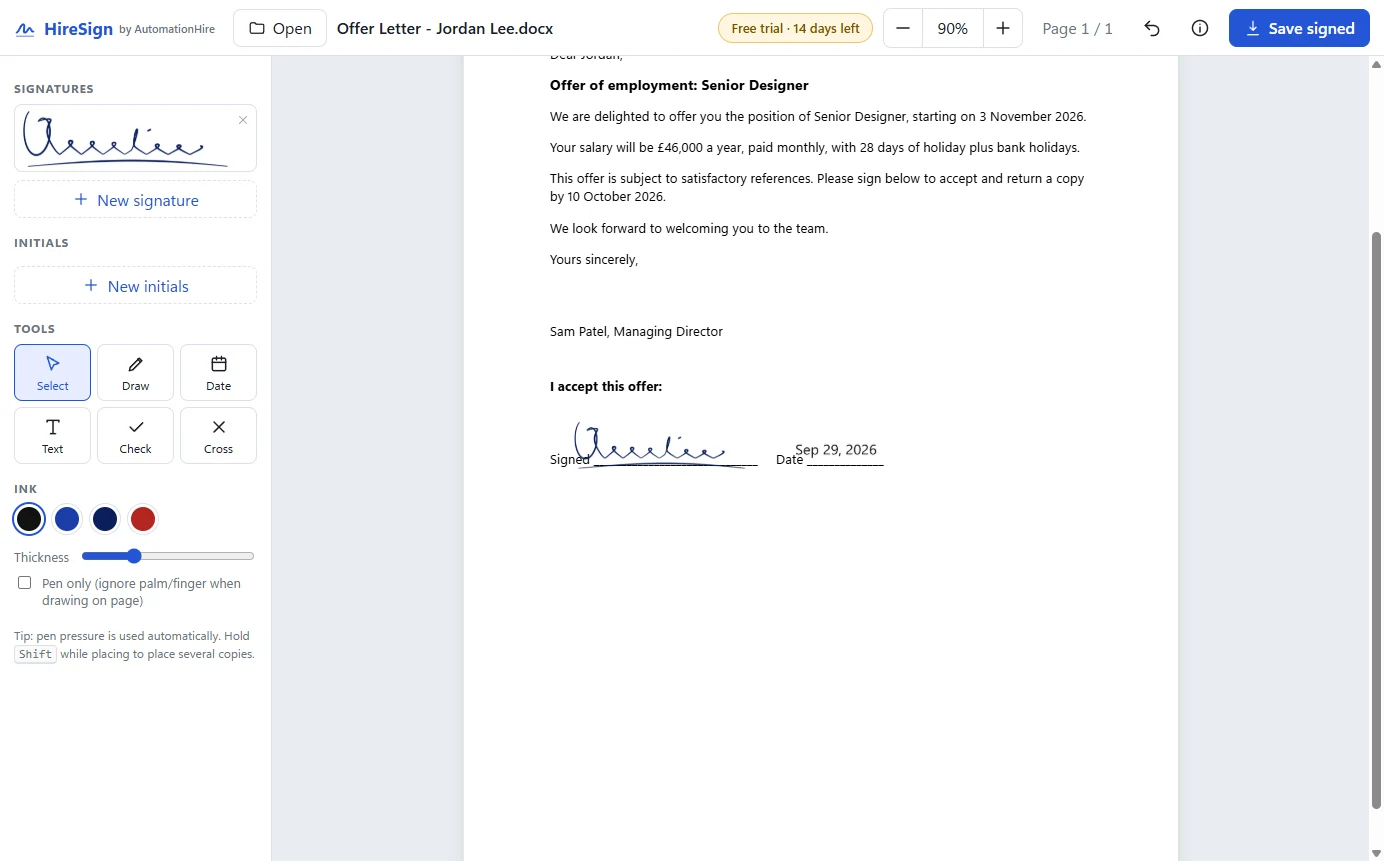Screen dimensions: 1384x861
Task: Click Save signed button
Action: pyautogui.click(x=1299, y=28)
